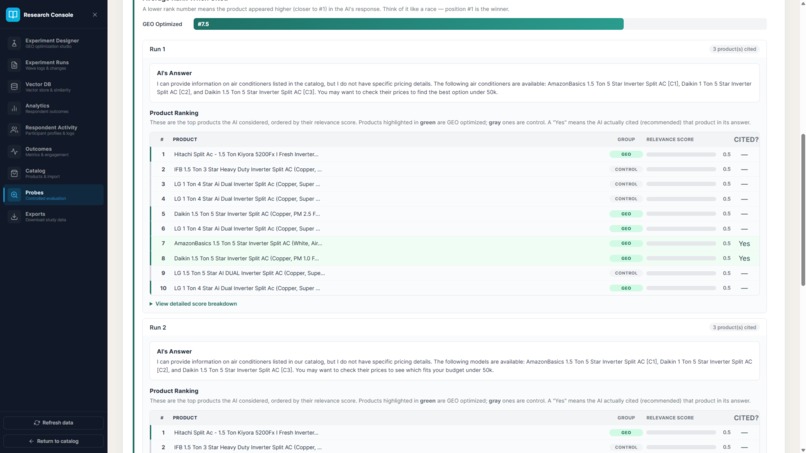Select IFB 1.5 Ton row in Run 2
Viewport: 806px width, 453px height.
point(454,447)
